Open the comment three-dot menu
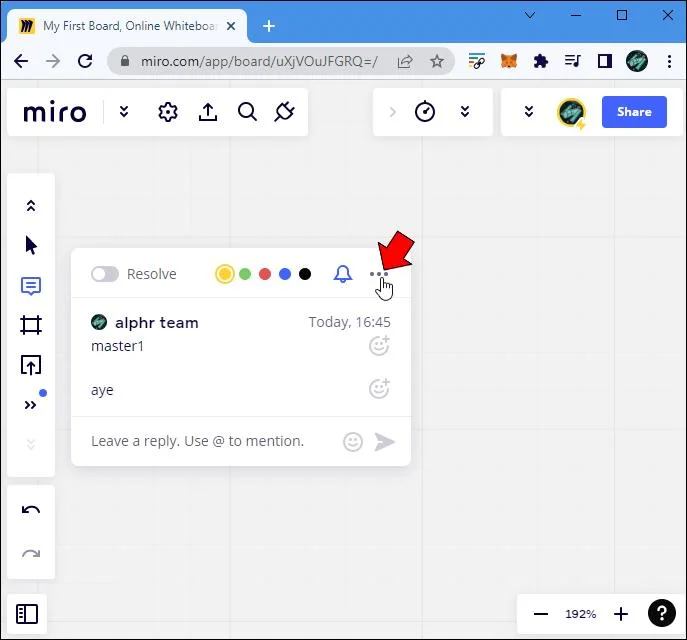Viewport: 687px width, 640px height. [379, 274]
